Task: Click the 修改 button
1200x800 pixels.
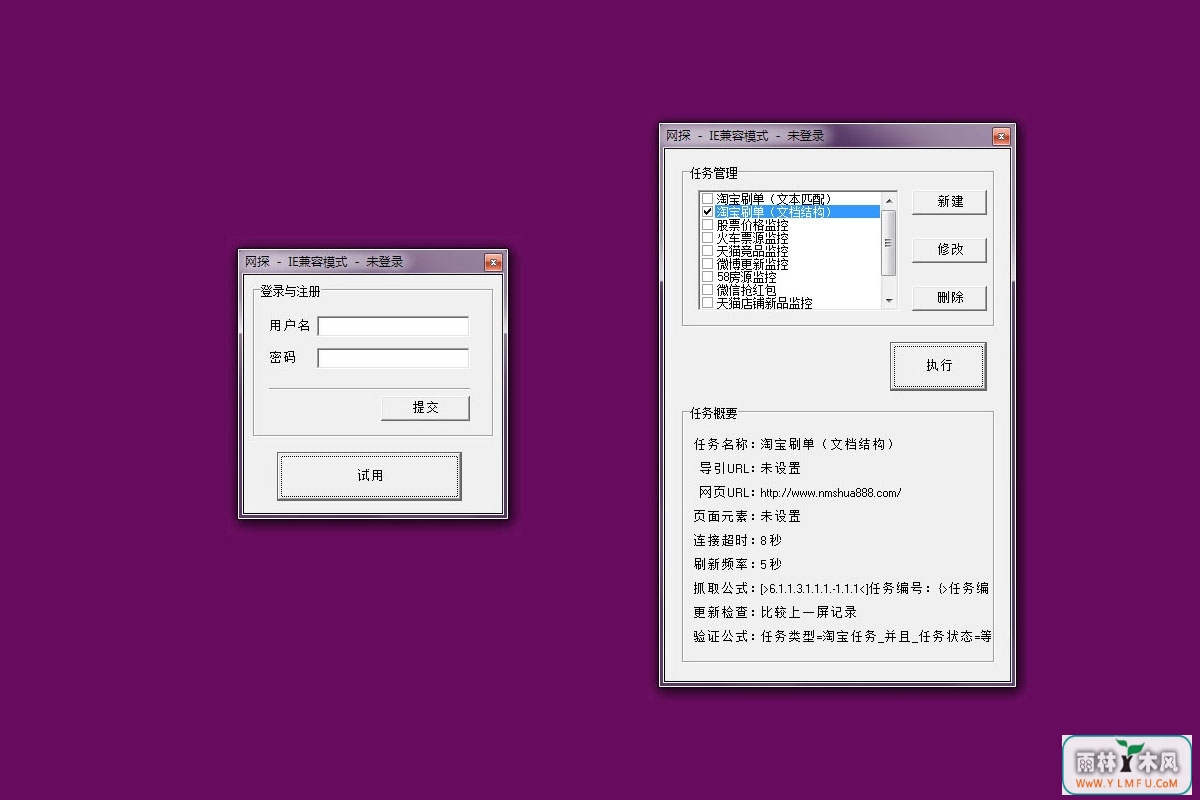Action: coord(949,249)
